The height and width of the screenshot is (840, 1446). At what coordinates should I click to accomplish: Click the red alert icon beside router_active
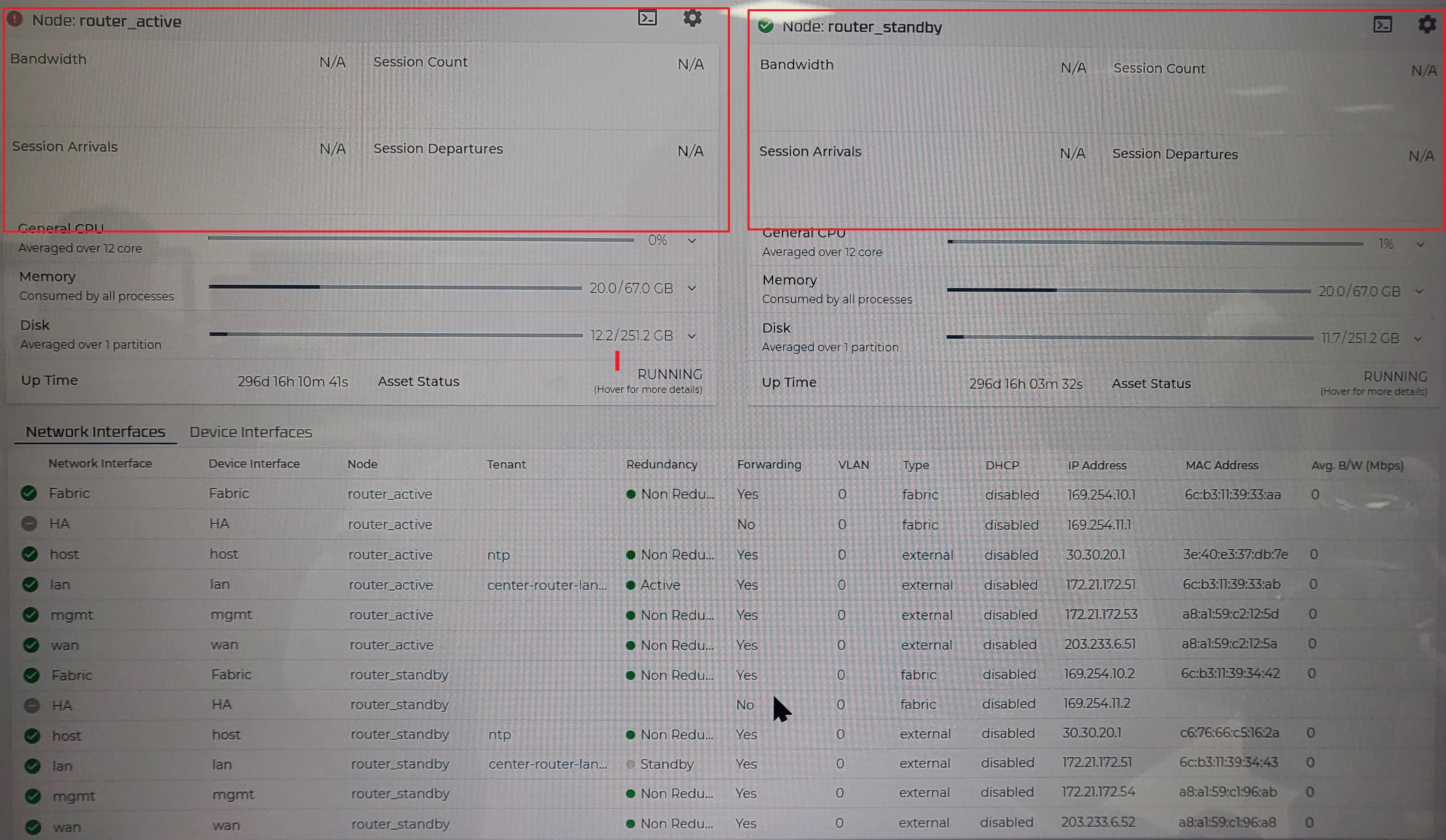click(14, 19)
